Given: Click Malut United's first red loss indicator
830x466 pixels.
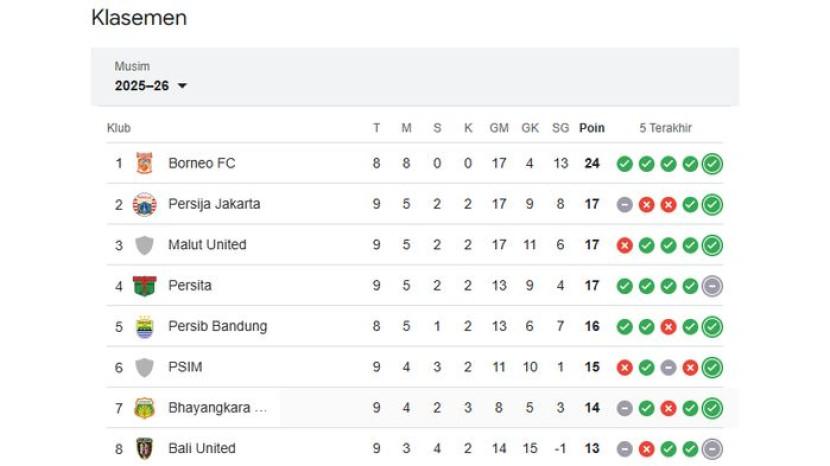Looking at the screenshot, I should pos(625,245).
